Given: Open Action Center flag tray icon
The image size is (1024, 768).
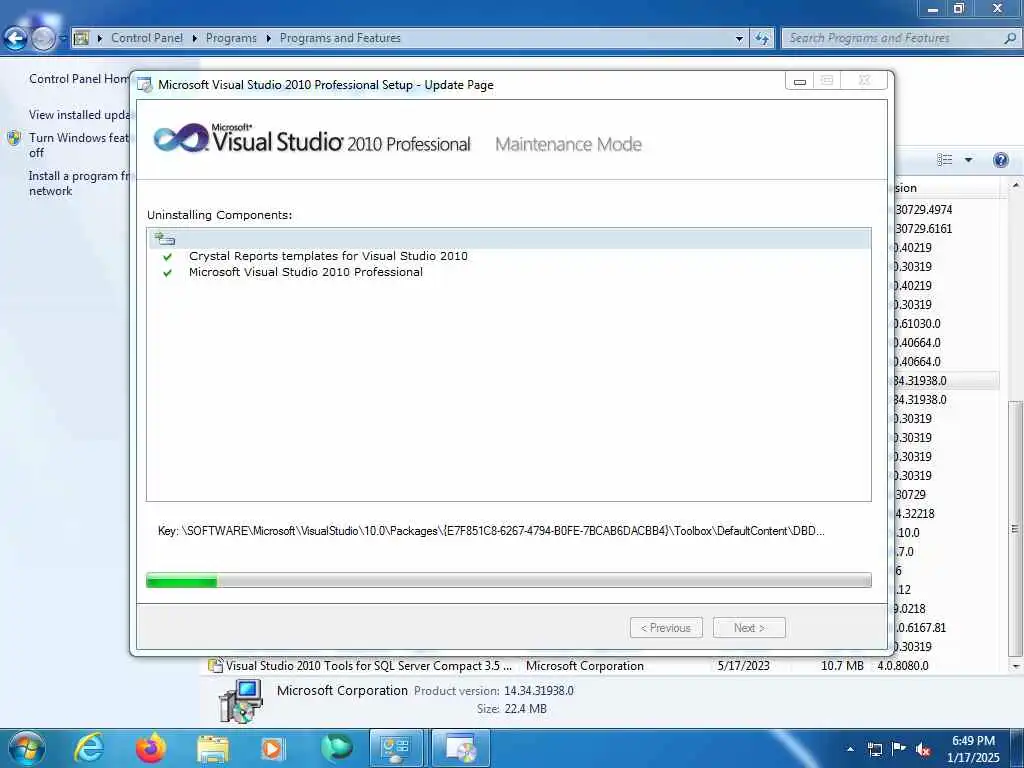Looking at the screenshot, I should pos(899,748).
